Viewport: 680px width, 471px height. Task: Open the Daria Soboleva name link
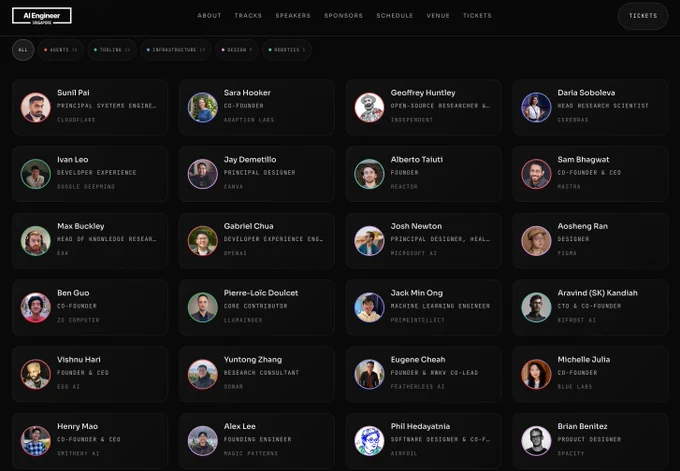[586, 92]
